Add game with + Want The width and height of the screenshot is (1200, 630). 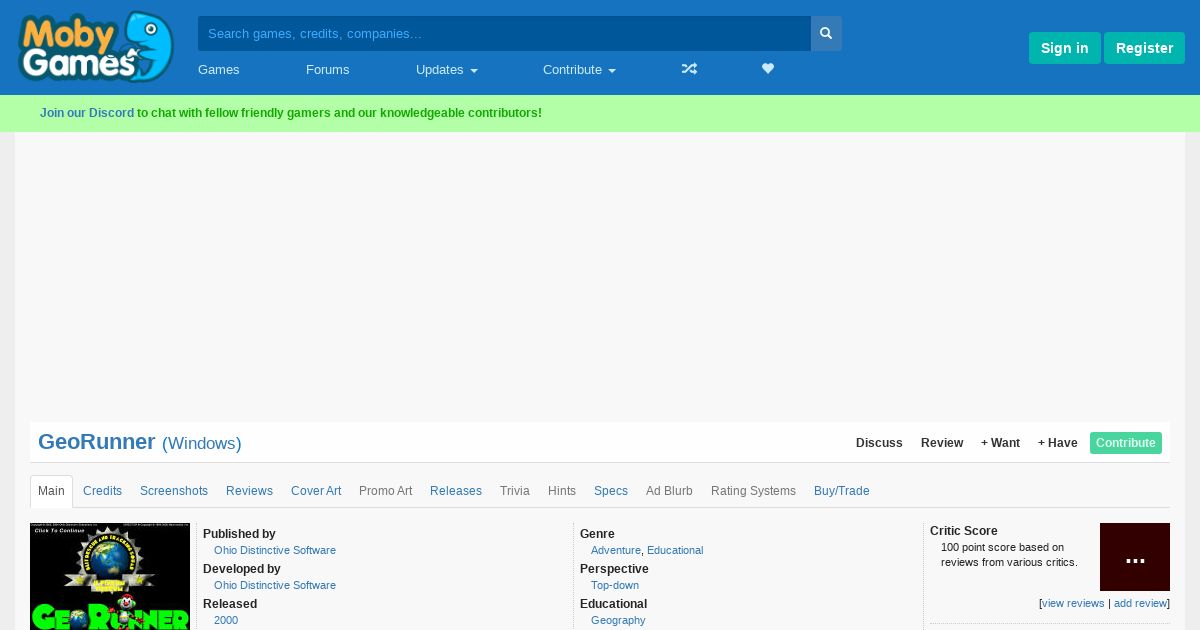tap(1000, 443)
